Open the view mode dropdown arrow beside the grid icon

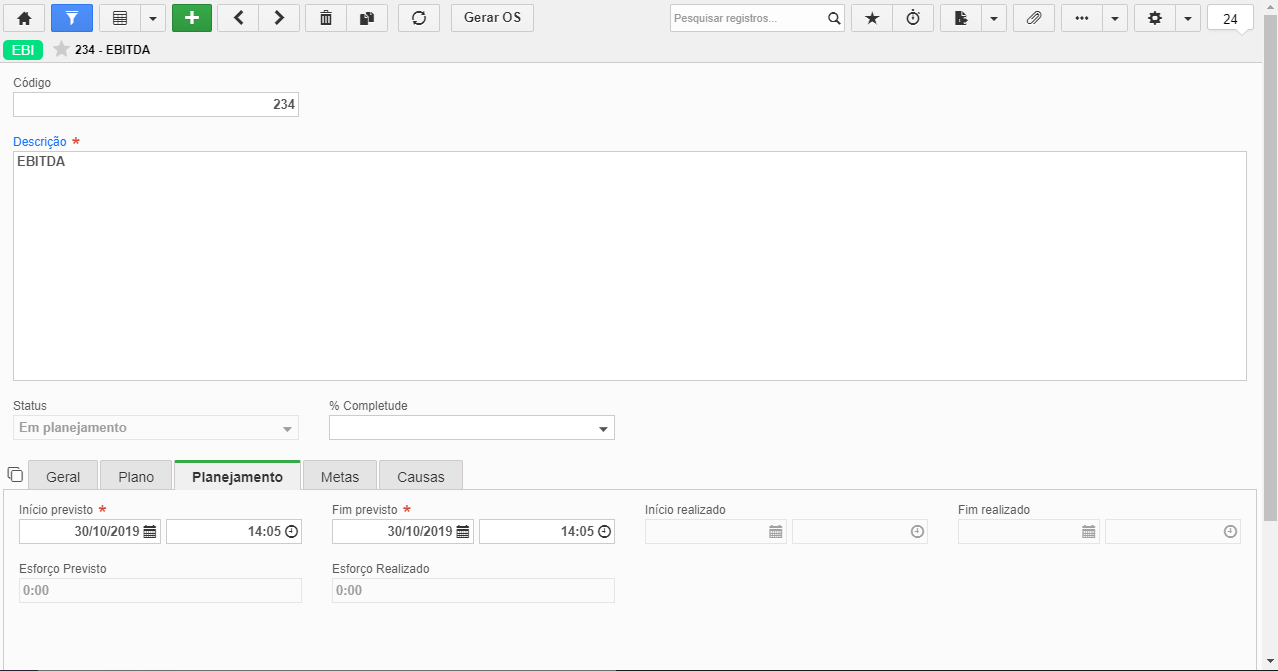point(152,18)
